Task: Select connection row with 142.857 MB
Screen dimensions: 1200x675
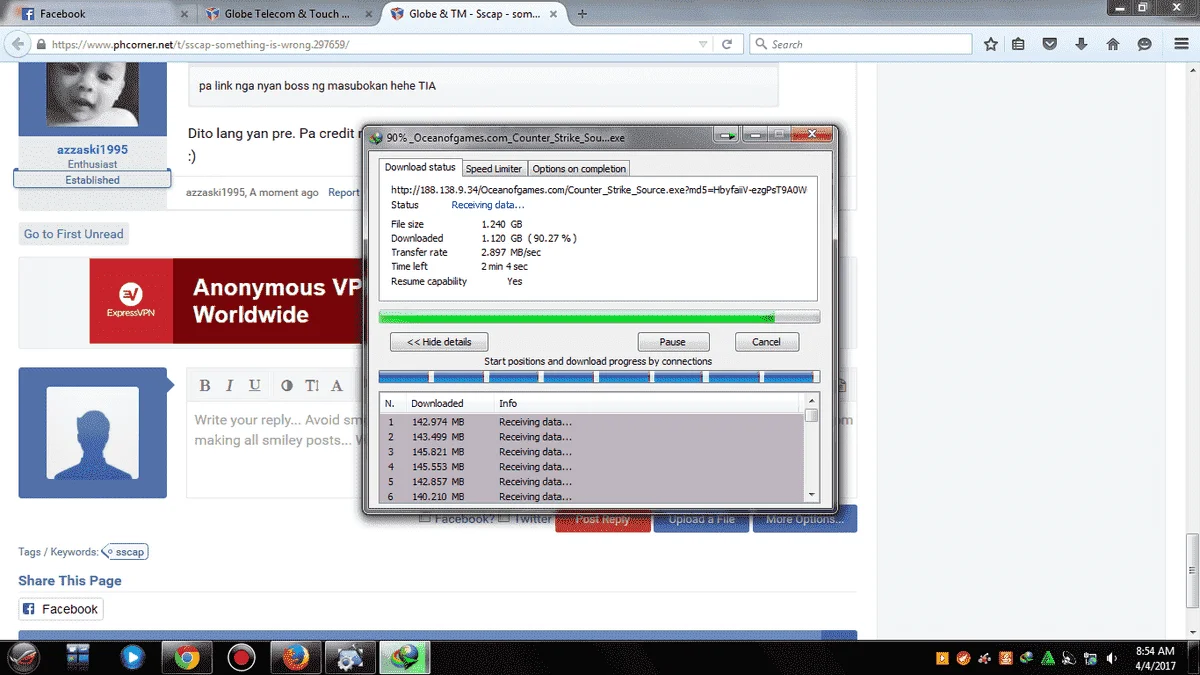Action: (x=591, y=482)
